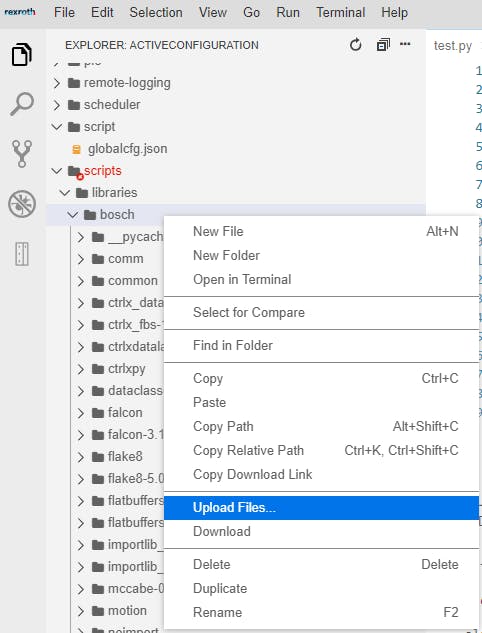
Task: Open Explorer more actions ellipsis
Action: [x=405, y=44]
